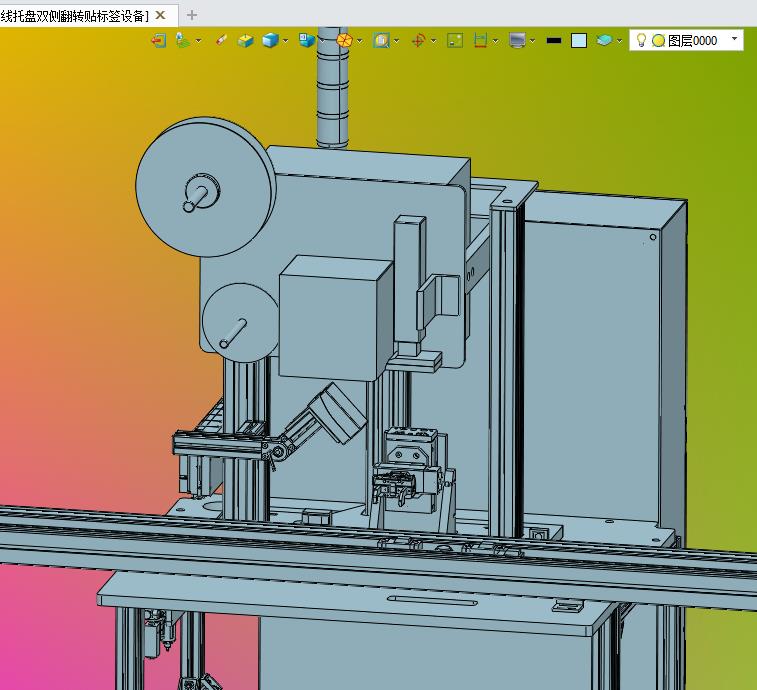Click the dimension measurement icon

click(480, 41)
